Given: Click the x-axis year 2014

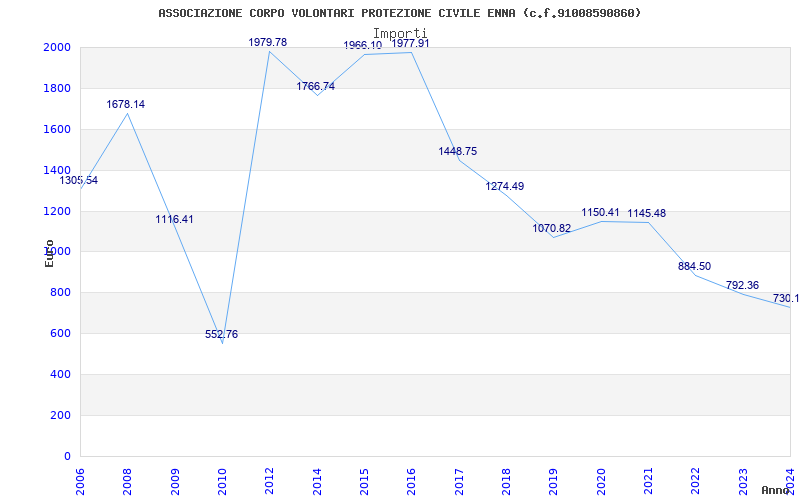Looking at the screenshot, I should (x=317, y=482).
